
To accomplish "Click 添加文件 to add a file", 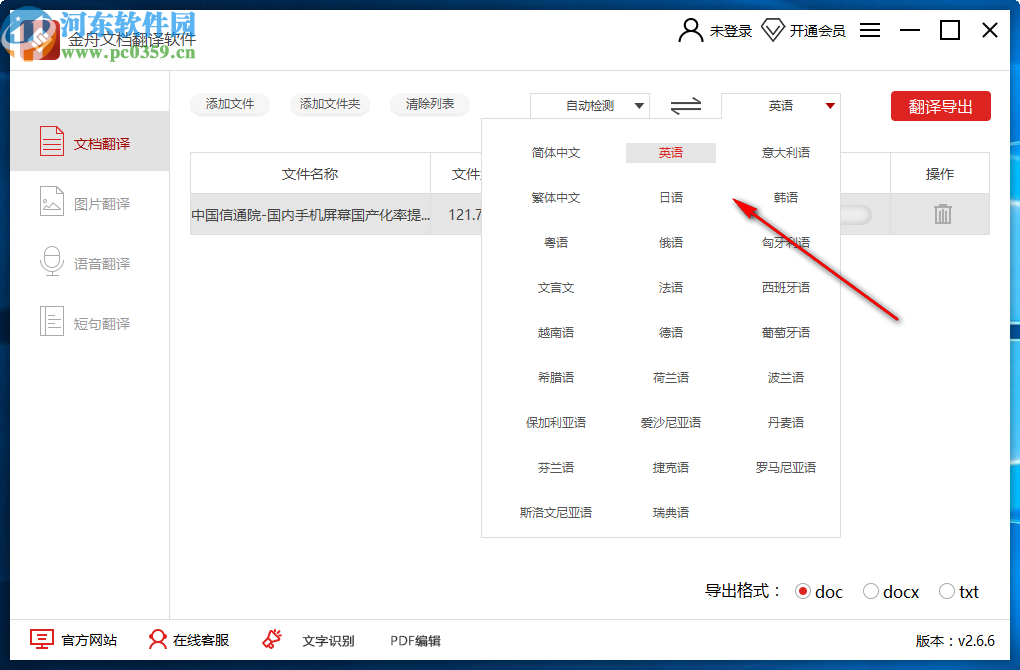I will [x=230, y=104].
